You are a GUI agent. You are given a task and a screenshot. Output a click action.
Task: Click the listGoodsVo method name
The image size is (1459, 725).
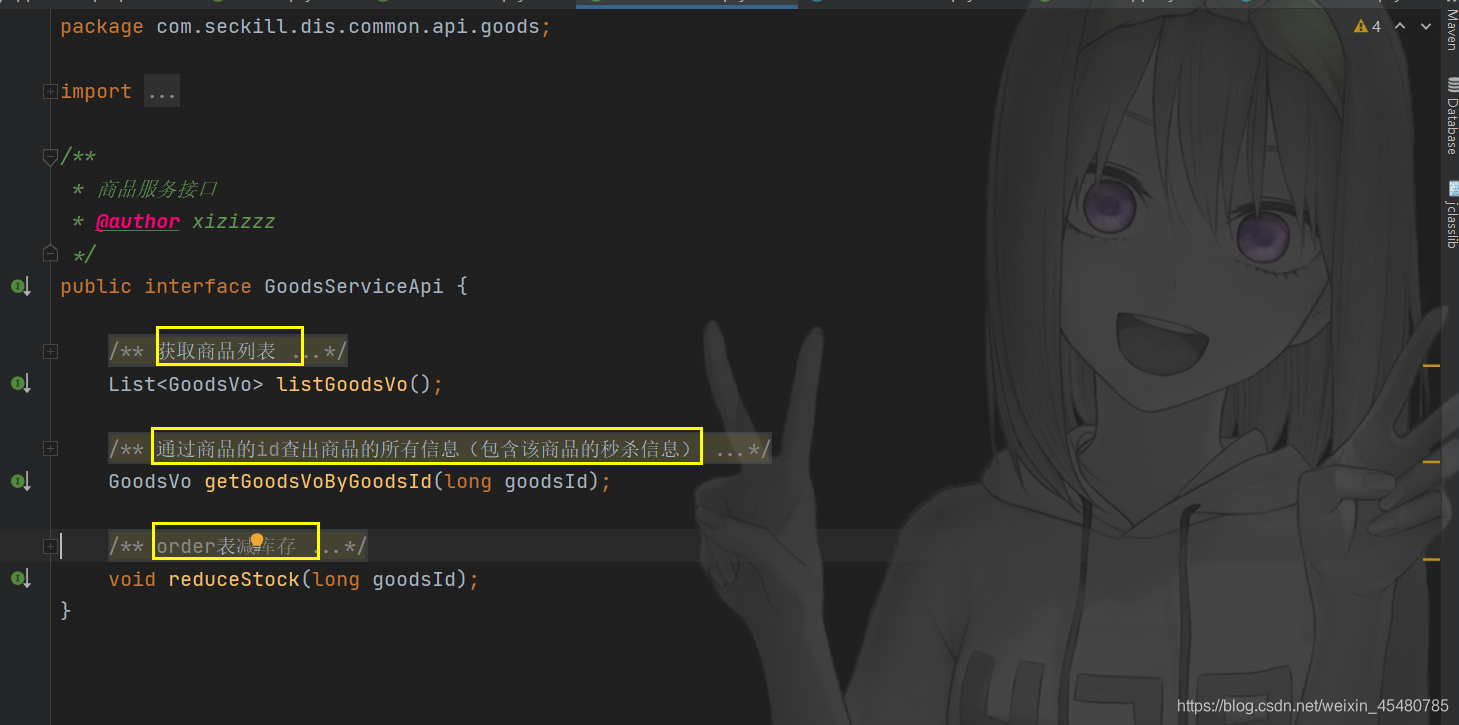pyautogui.click(x=342, y=384)
